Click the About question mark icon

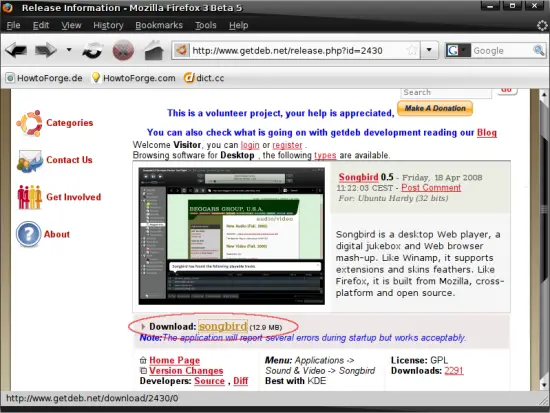click(28, 234)
